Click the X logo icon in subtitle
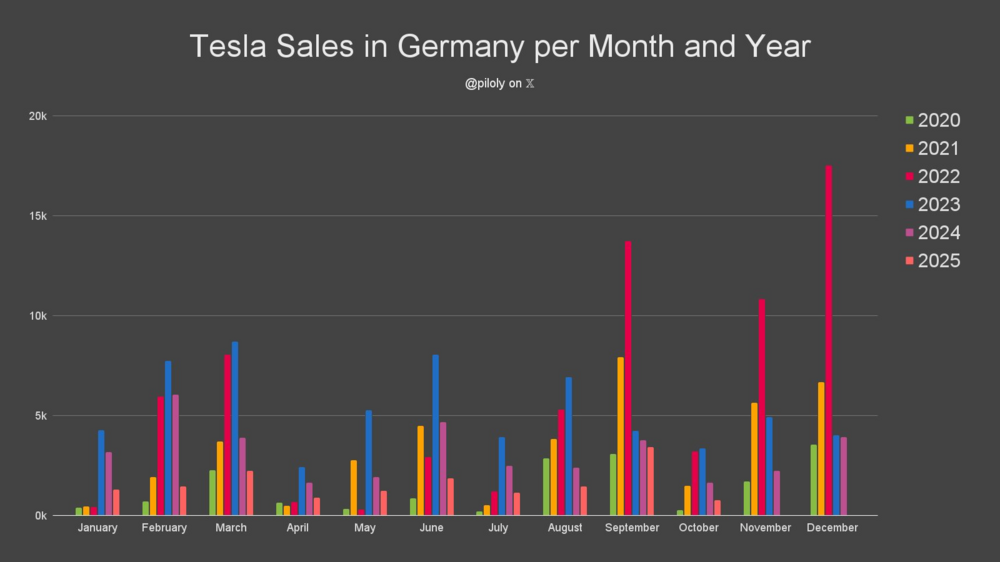Viewport: 1000px width, 562px height. (530, 84)
